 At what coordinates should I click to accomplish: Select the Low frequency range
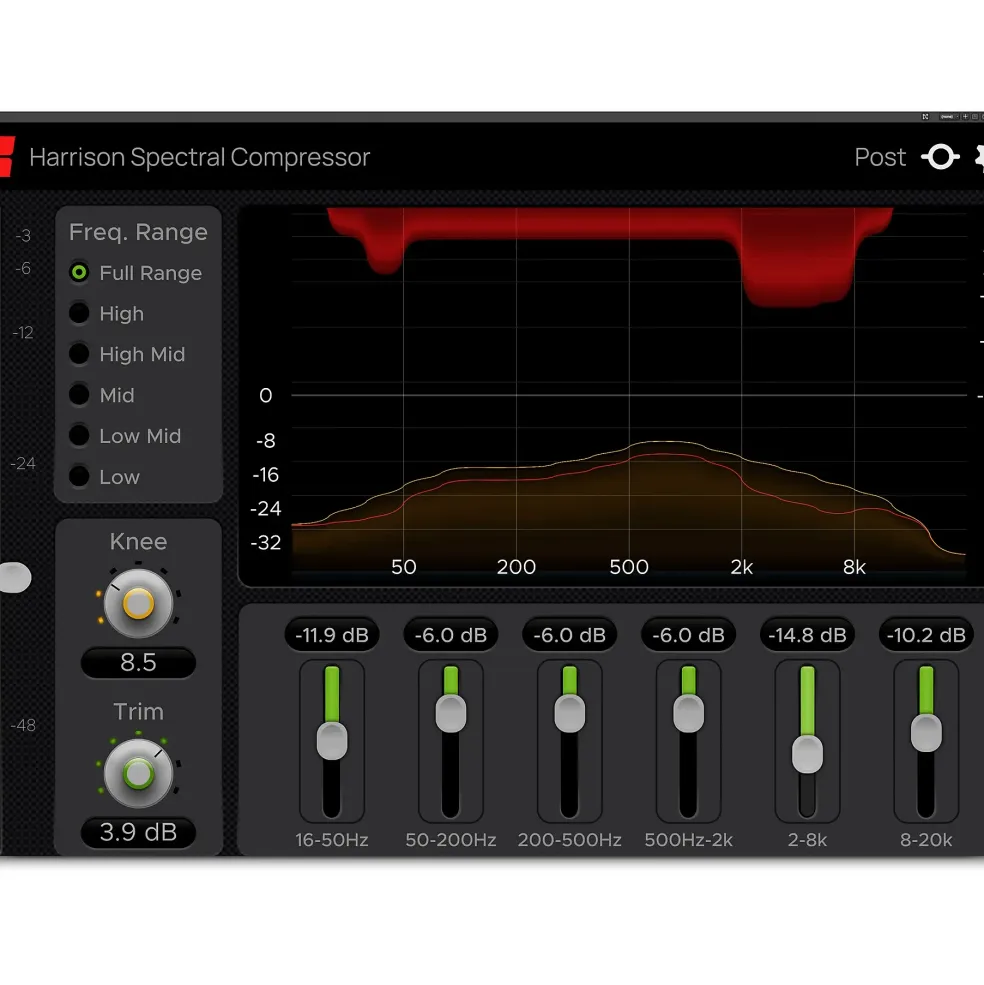click(x=104, y=477)
